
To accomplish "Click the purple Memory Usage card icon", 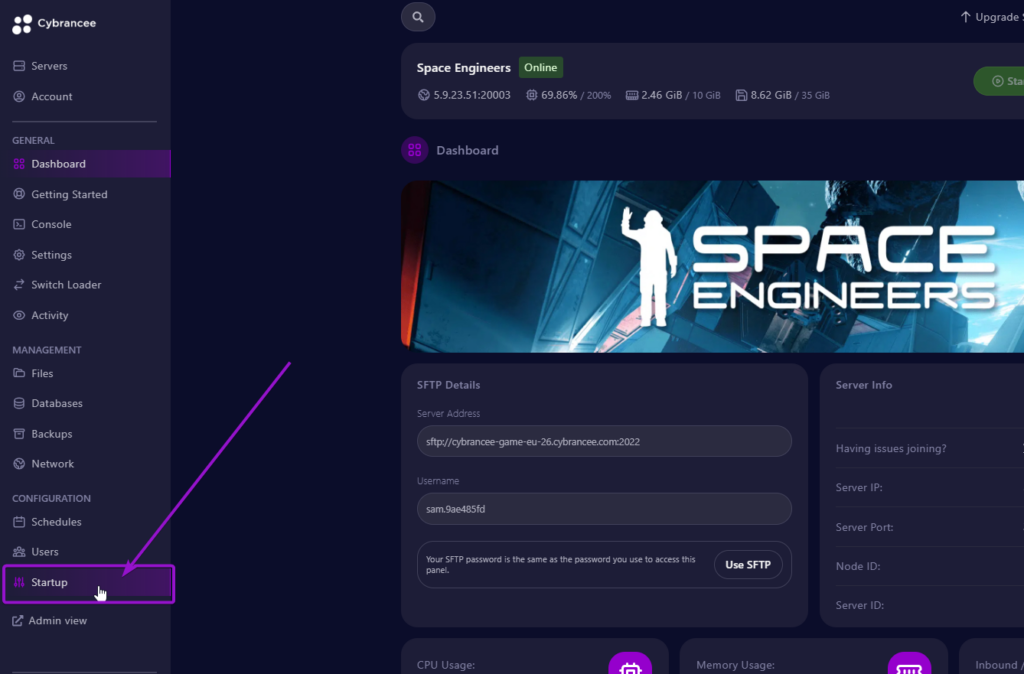I will [909, 664].
